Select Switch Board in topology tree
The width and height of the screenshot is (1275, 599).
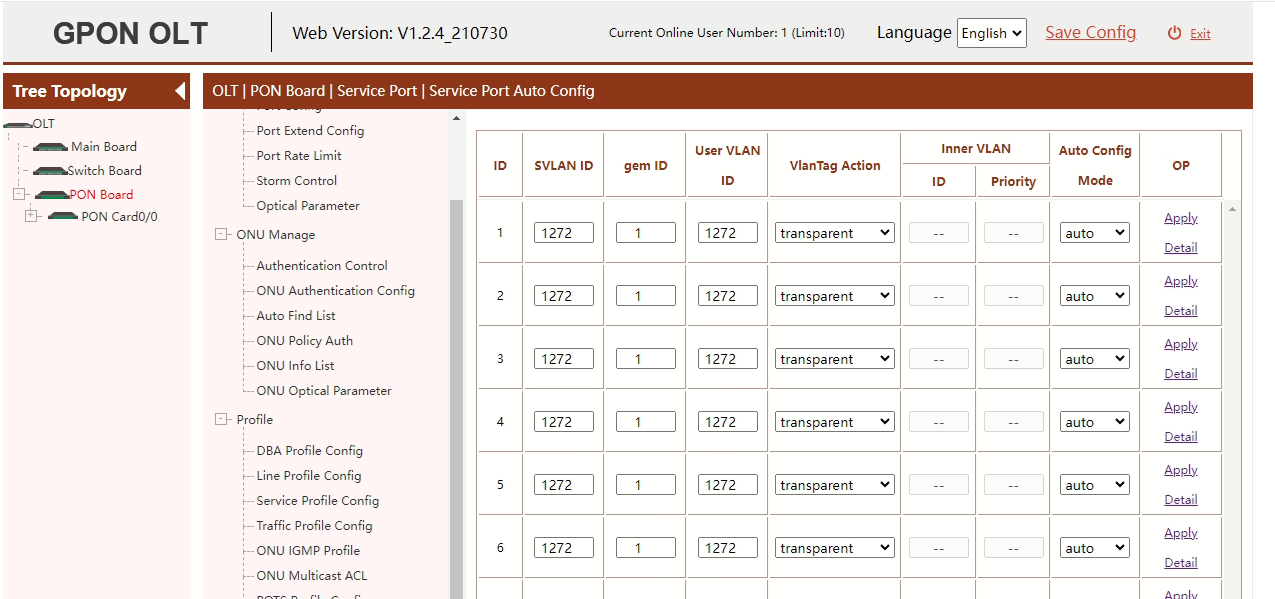click(105, 171)
